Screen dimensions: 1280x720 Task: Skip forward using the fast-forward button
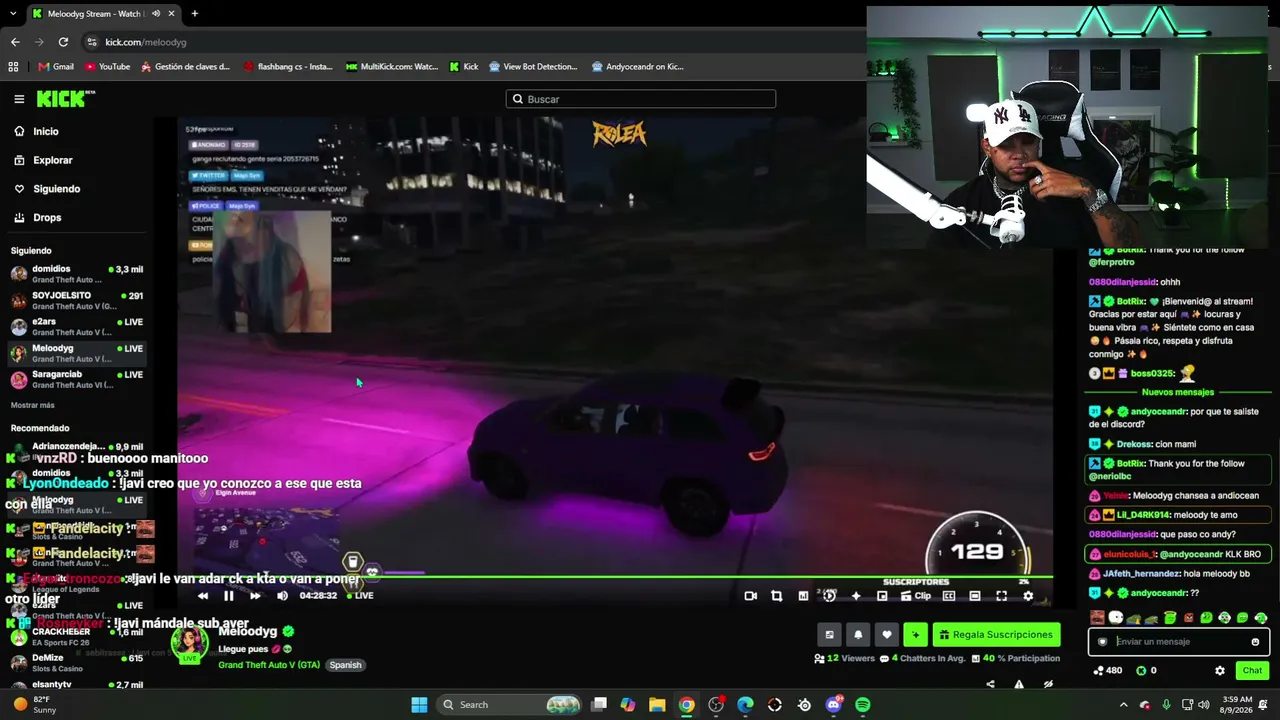(x=255, y=596)
